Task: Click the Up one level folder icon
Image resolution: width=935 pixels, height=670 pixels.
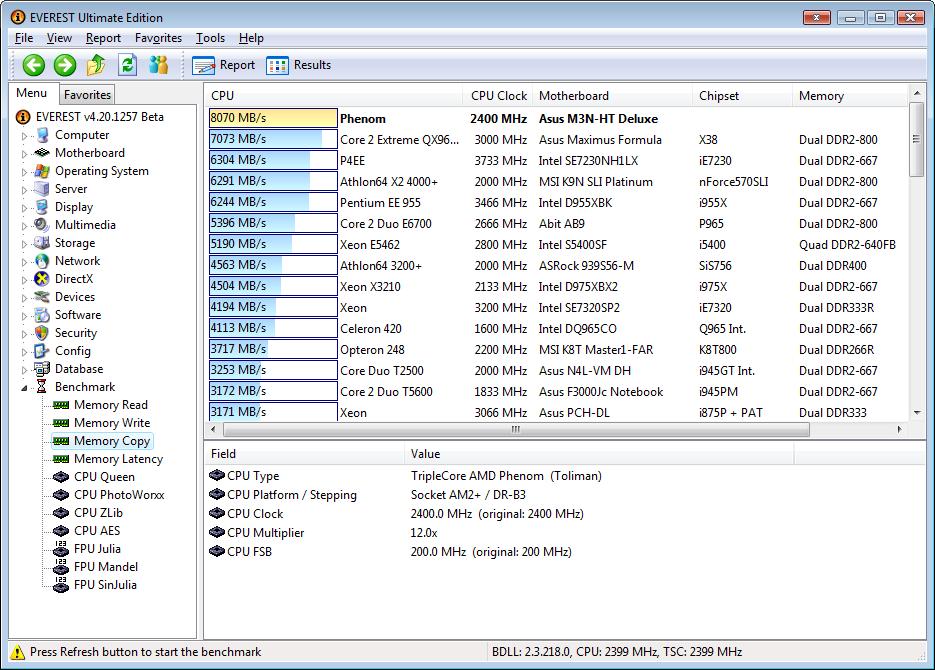Action: tap(96, 65)
